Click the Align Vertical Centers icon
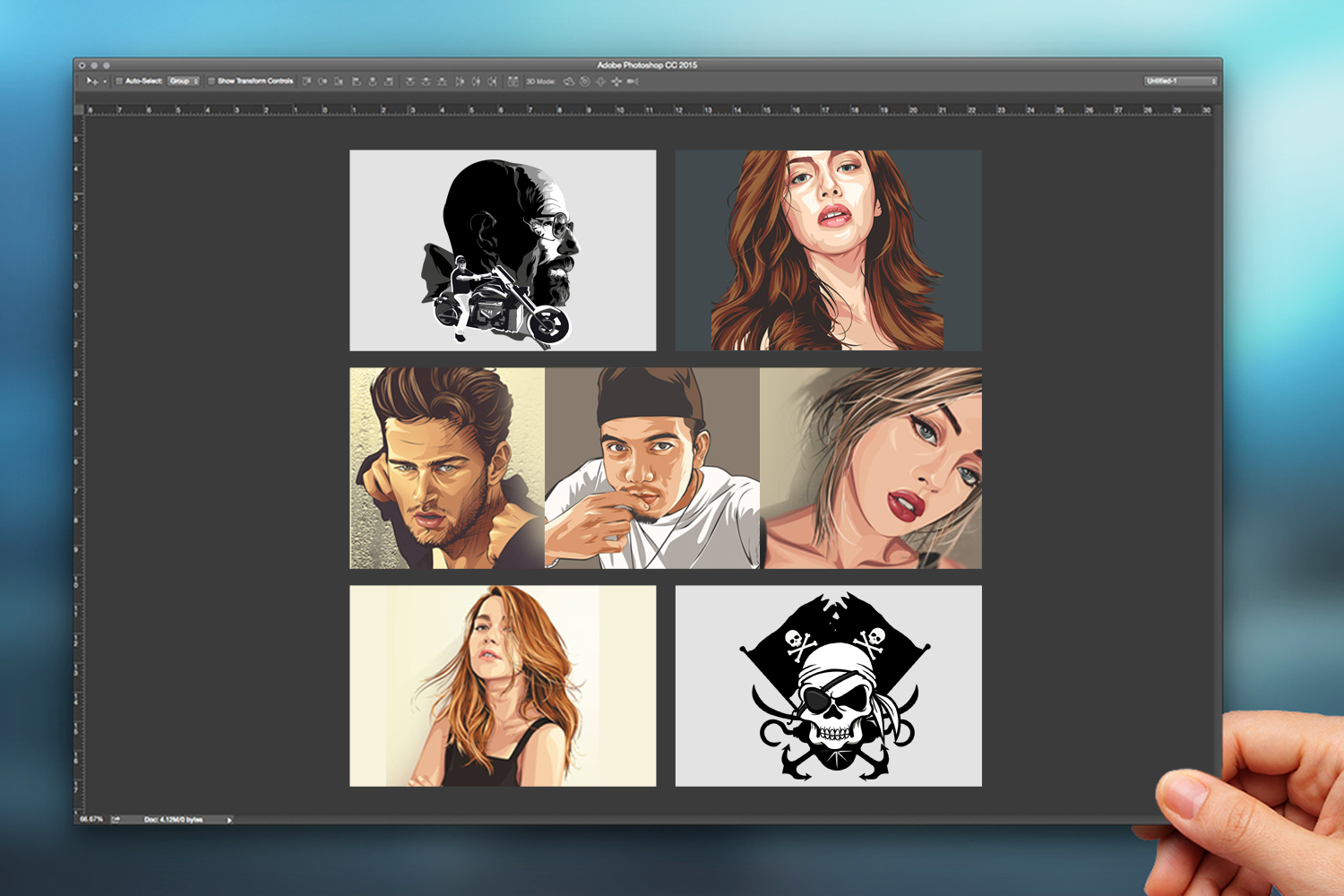This screenshot has height=896, width=1344. click(323, 82)
